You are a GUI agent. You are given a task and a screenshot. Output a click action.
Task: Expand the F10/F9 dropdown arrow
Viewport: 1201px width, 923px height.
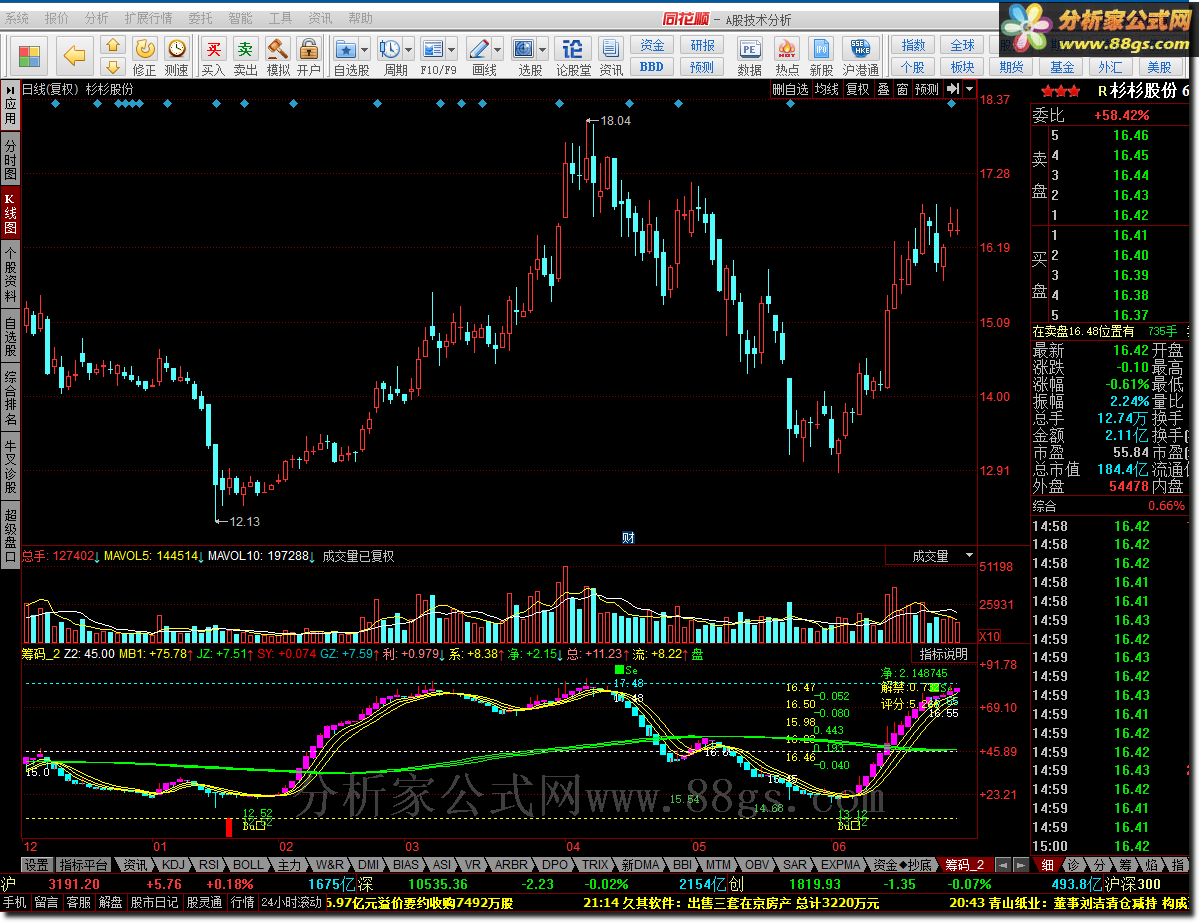coord(452,48)
